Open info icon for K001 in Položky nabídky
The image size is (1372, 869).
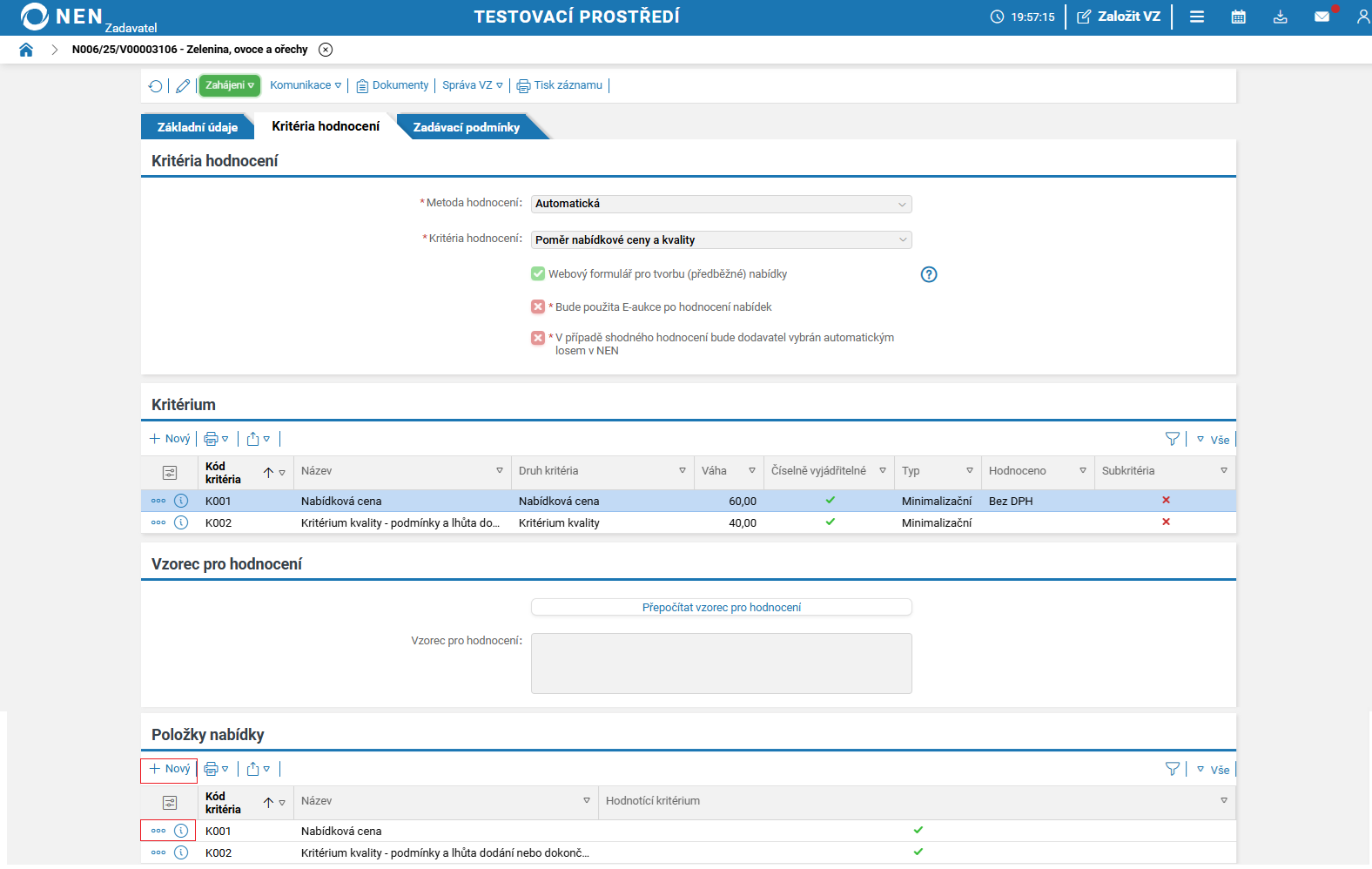tap(181, 831)
